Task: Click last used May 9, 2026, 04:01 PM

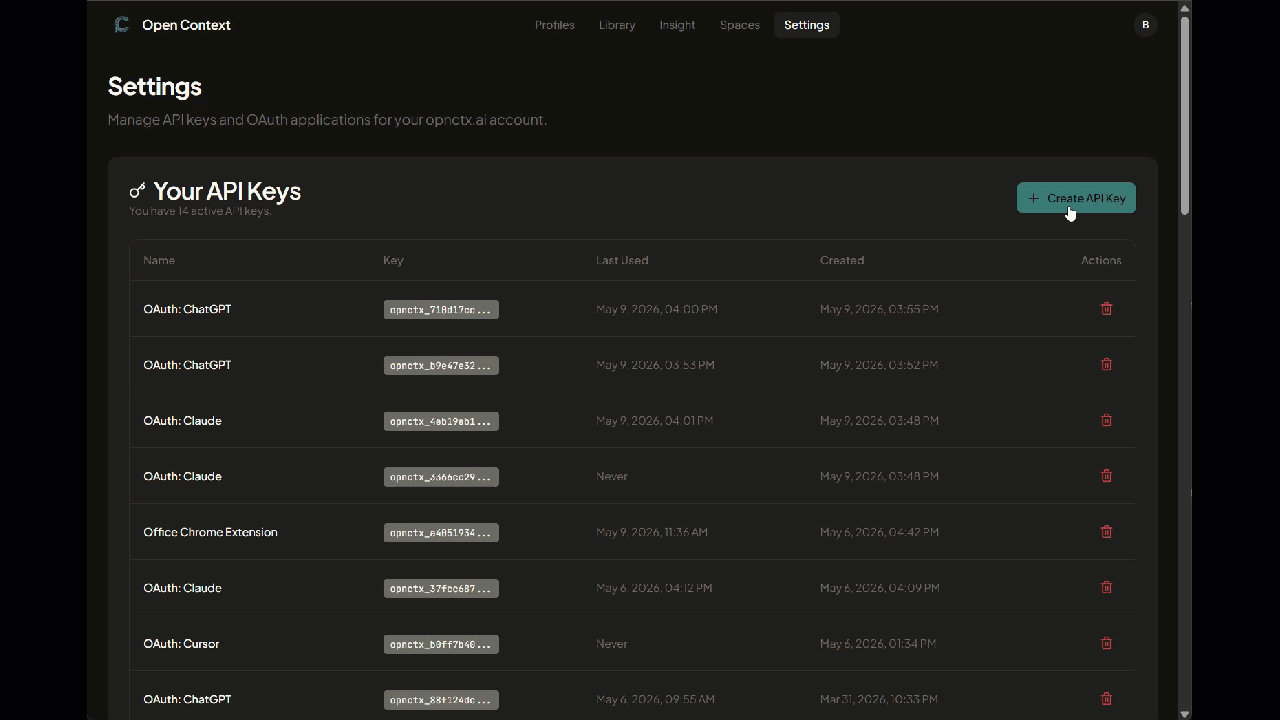Action: (654, 421)
